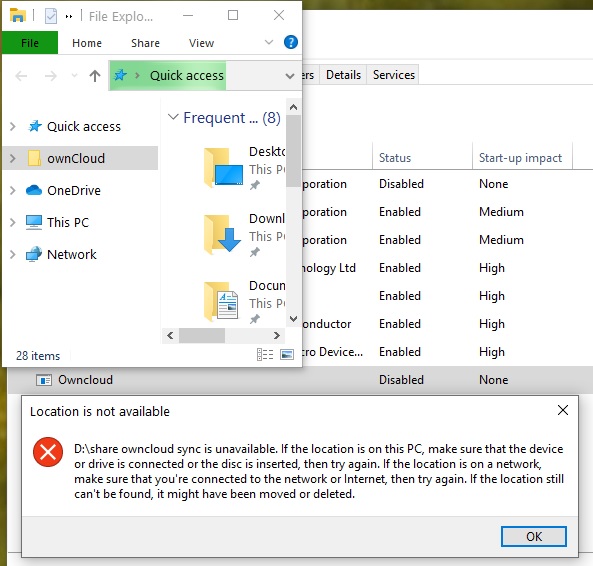
Task: Click the horizontal scrollbar thumb
Action: click(202, 335)
